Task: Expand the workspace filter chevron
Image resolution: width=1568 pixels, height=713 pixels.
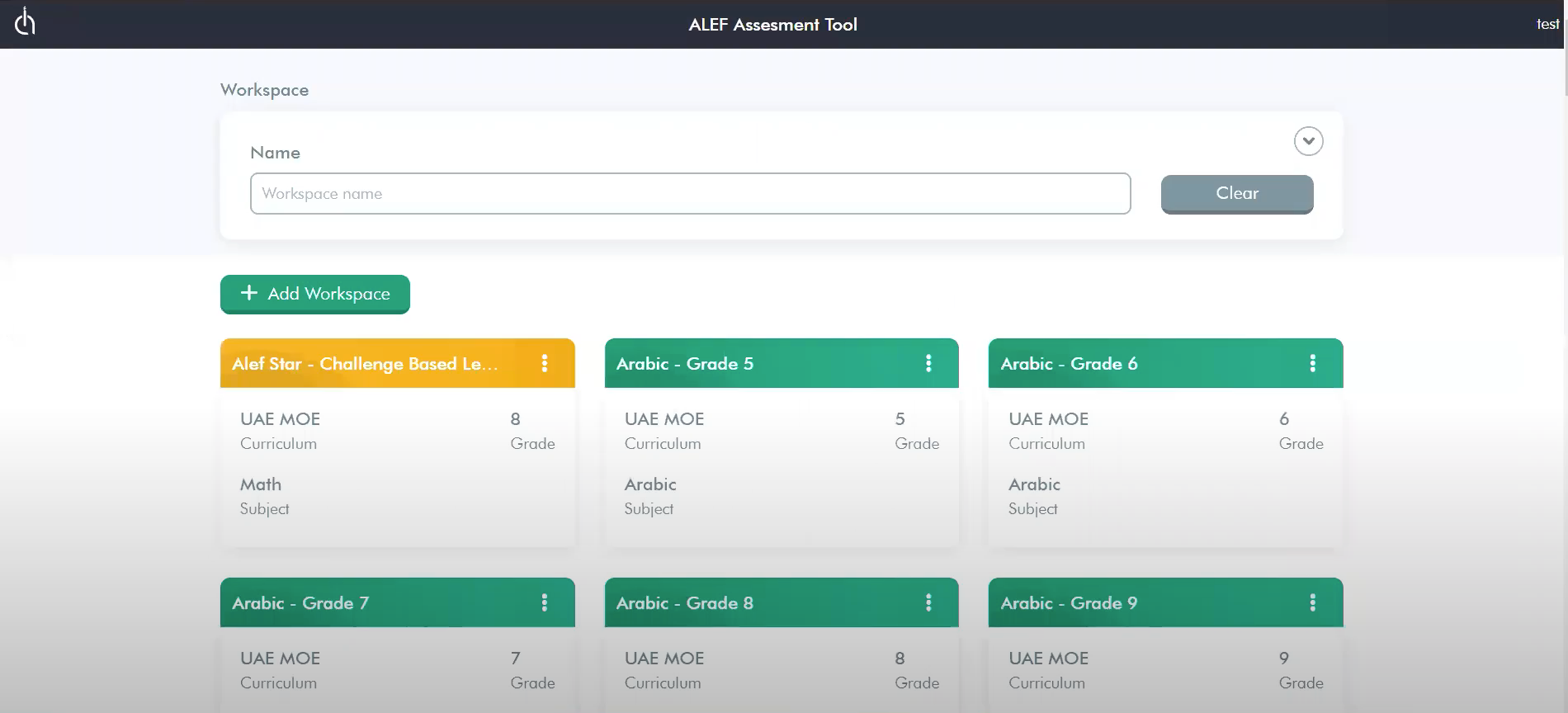Action: coord(1308,141)
